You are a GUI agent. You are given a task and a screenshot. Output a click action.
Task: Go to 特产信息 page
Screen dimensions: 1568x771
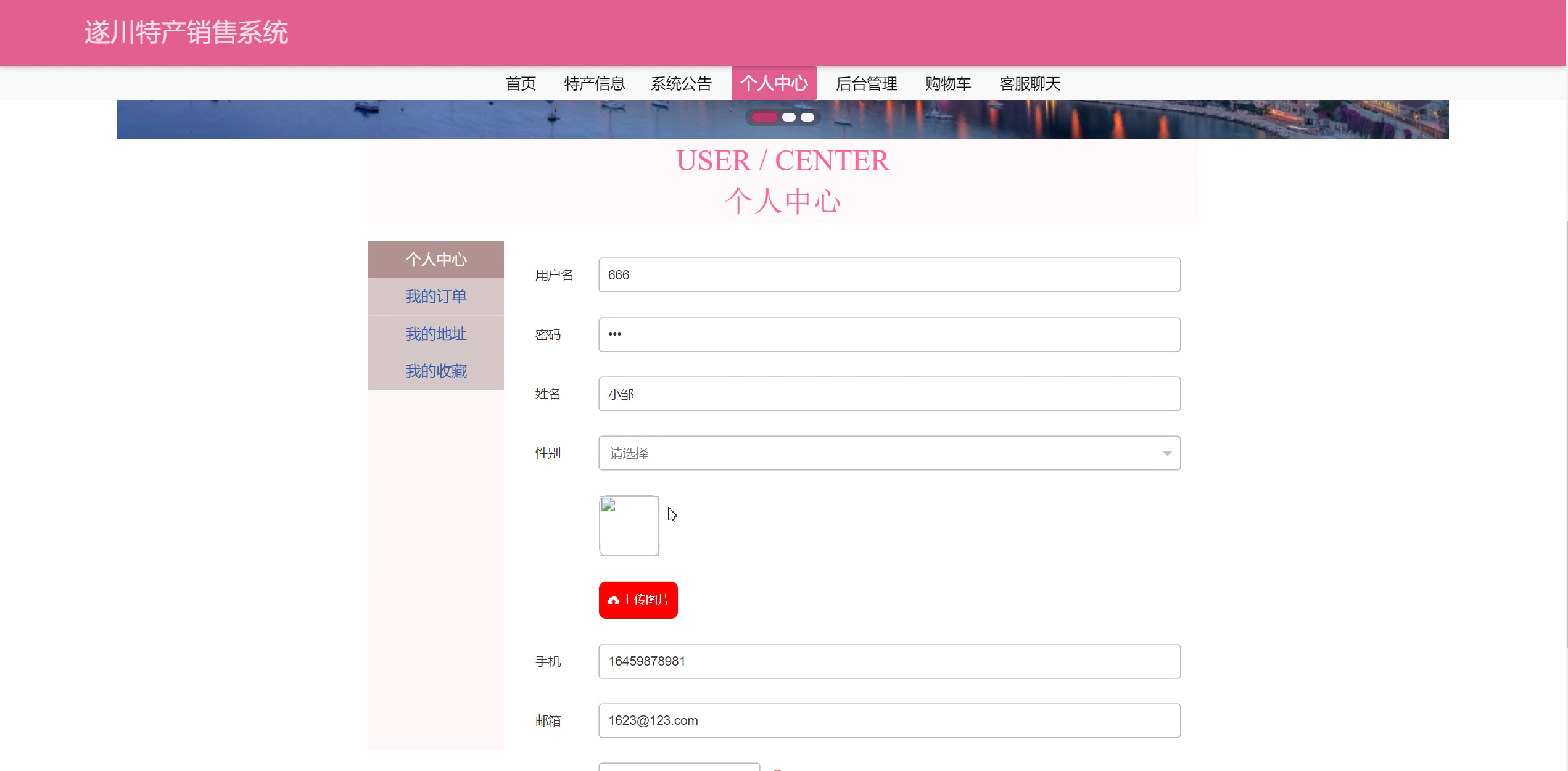coord(595,83)
